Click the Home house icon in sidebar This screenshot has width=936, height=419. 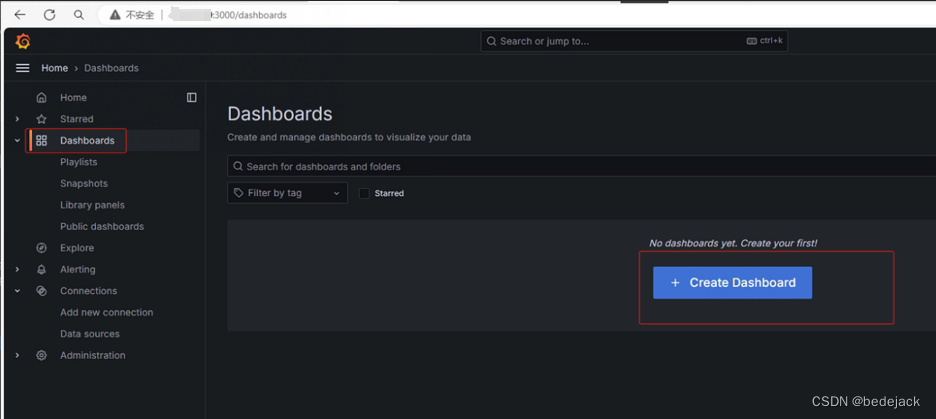coord(41,97)
